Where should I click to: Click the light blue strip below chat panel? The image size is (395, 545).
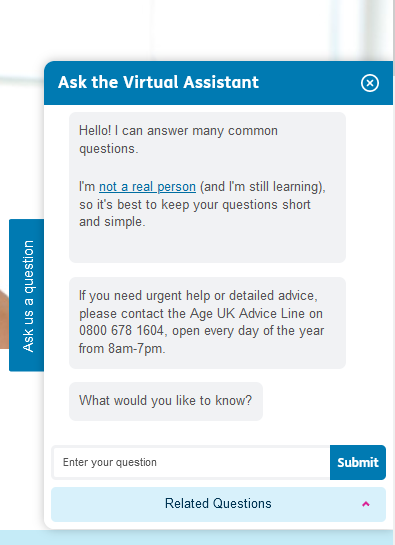point(198,537)
